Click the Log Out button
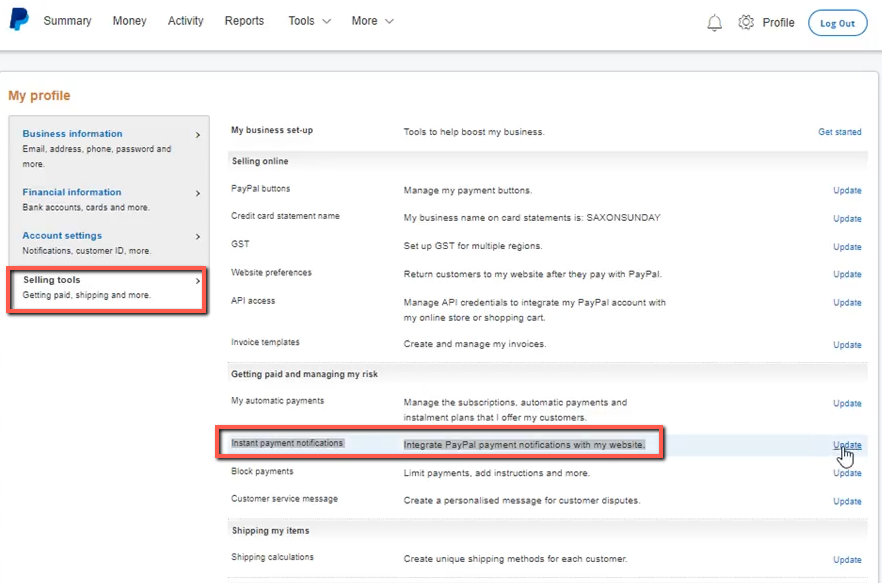Screen dimensions: 882x583 [838, 23]
